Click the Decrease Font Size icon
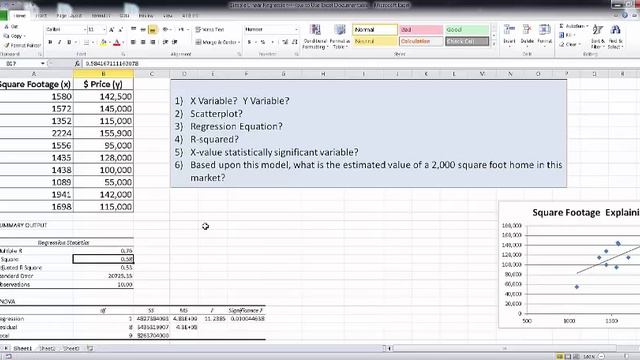Viewport: 640px width, 360px height. pos(120,29)
